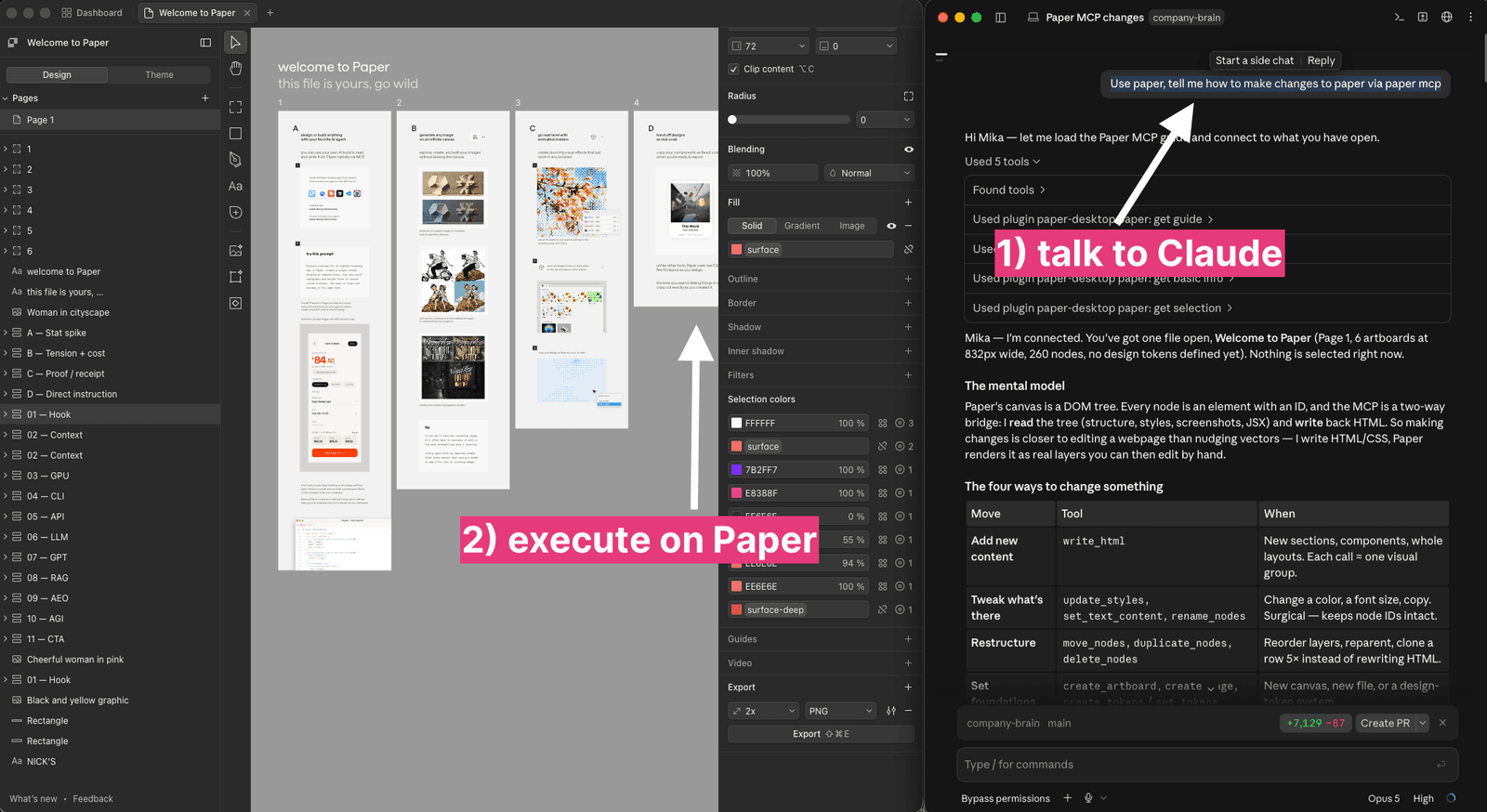Viewport: 1487px width, 812px height.
Task: Toggle the Fill visibility eye icon
Action: pyautogui.click(x=891, y=226)
